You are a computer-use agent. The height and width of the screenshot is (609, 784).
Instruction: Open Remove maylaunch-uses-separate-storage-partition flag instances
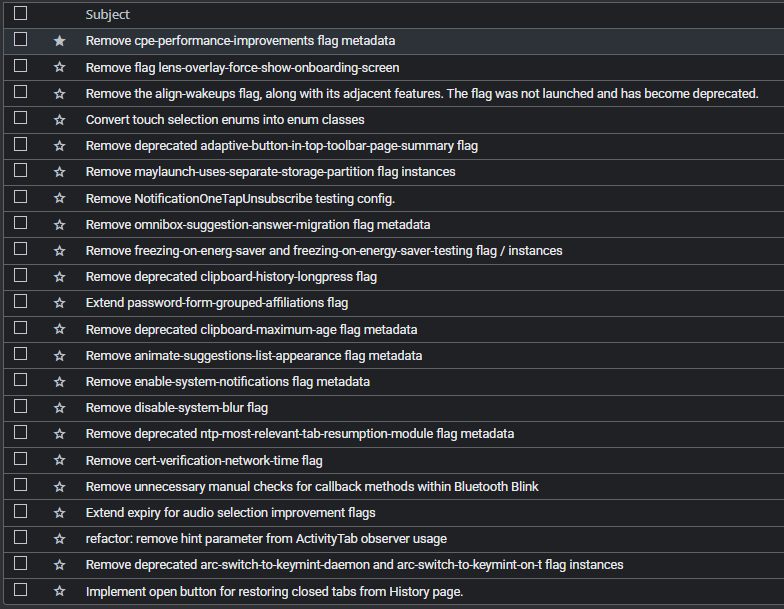pos(270,172)
